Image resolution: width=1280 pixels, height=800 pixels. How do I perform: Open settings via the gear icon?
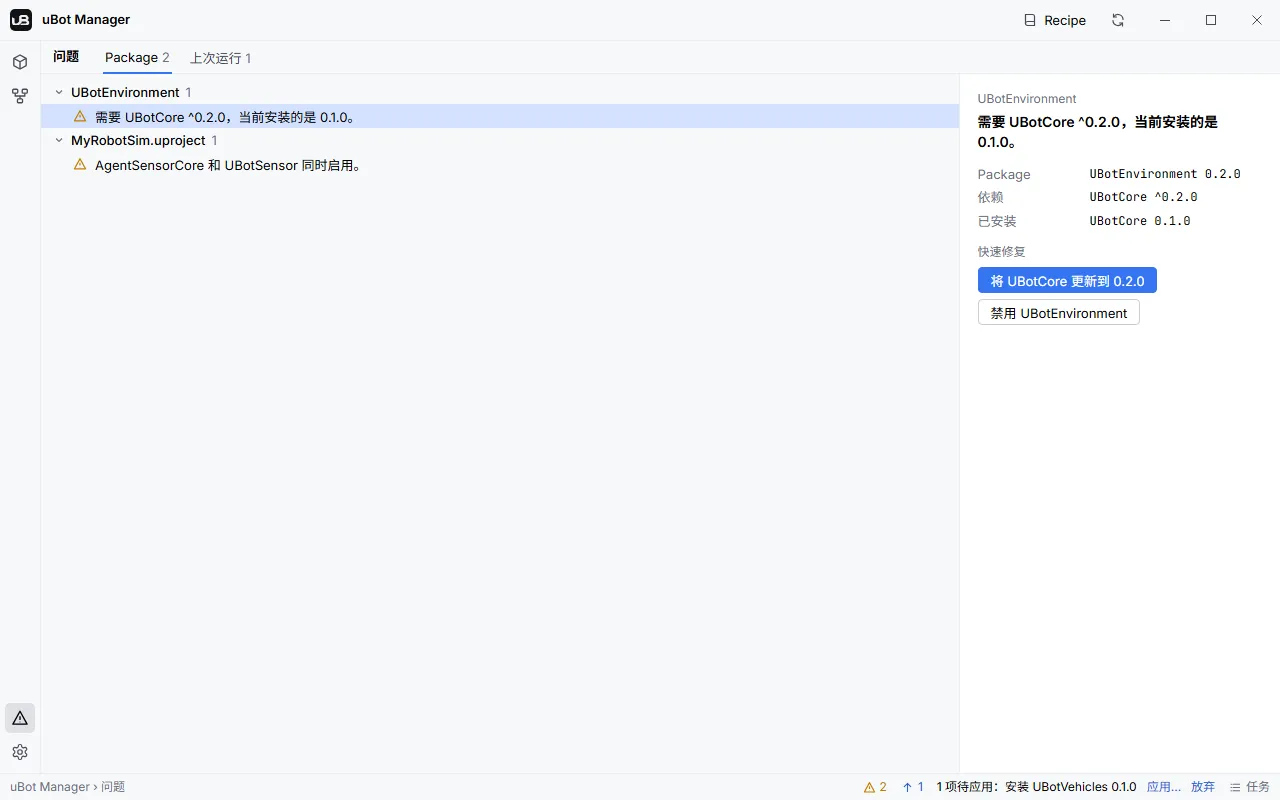[x=20, y=752]
